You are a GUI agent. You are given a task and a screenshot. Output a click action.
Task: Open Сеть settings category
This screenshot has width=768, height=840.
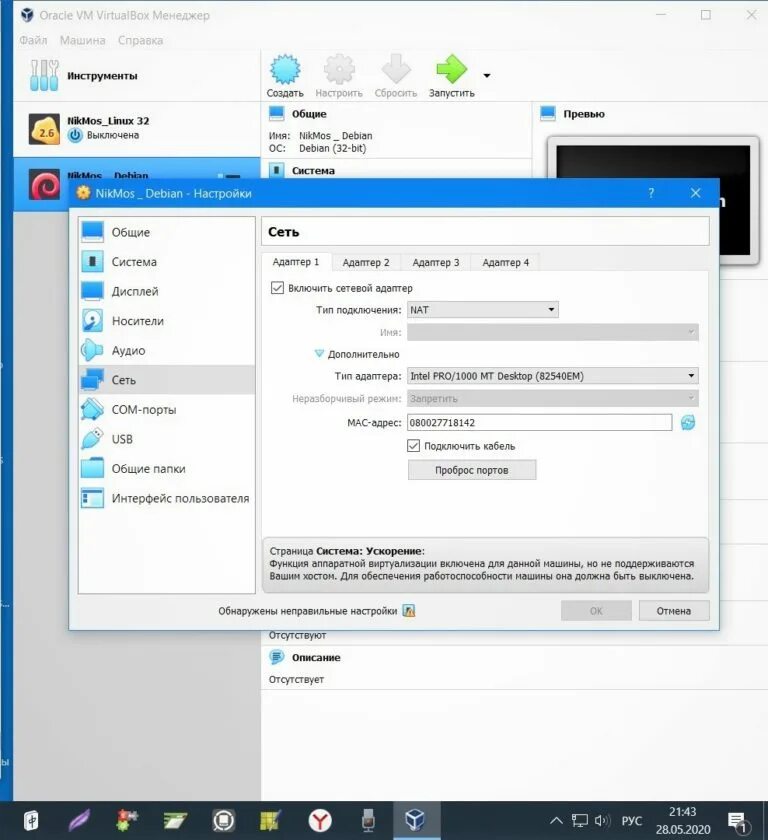[167, 380]
